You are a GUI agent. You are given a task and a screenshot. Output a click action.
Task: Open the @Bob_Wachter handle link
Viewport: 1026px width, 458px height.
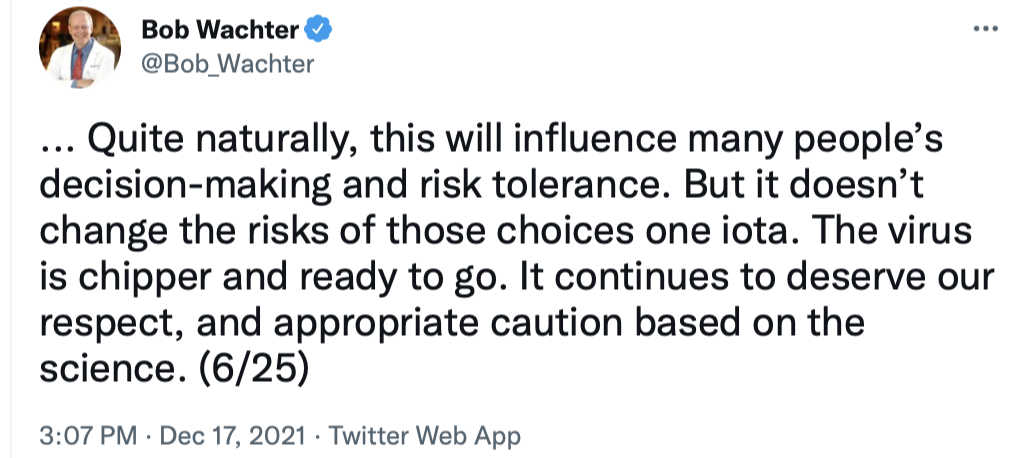(x=228, y=64)
